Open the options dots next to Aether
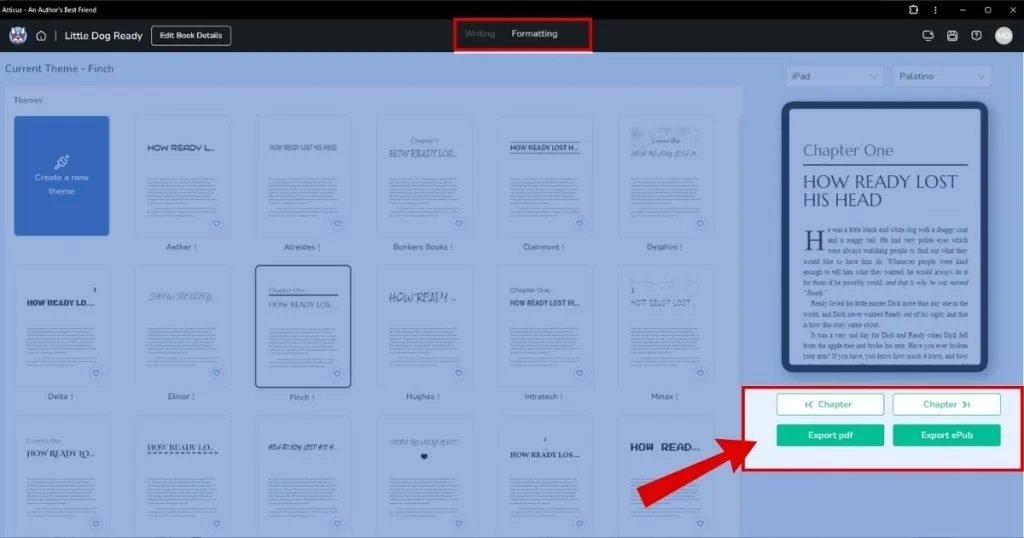1024x538 pixels. click(195, 247)
